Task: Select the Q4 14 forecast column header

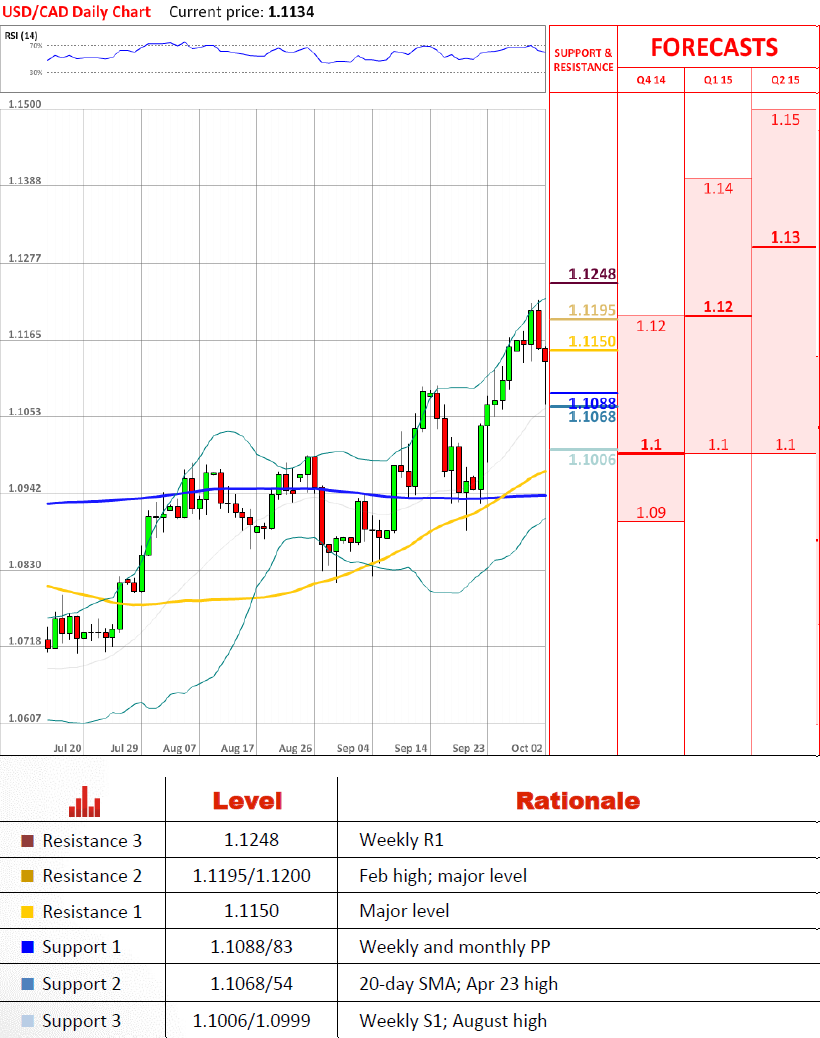Action: click(651, 80)
